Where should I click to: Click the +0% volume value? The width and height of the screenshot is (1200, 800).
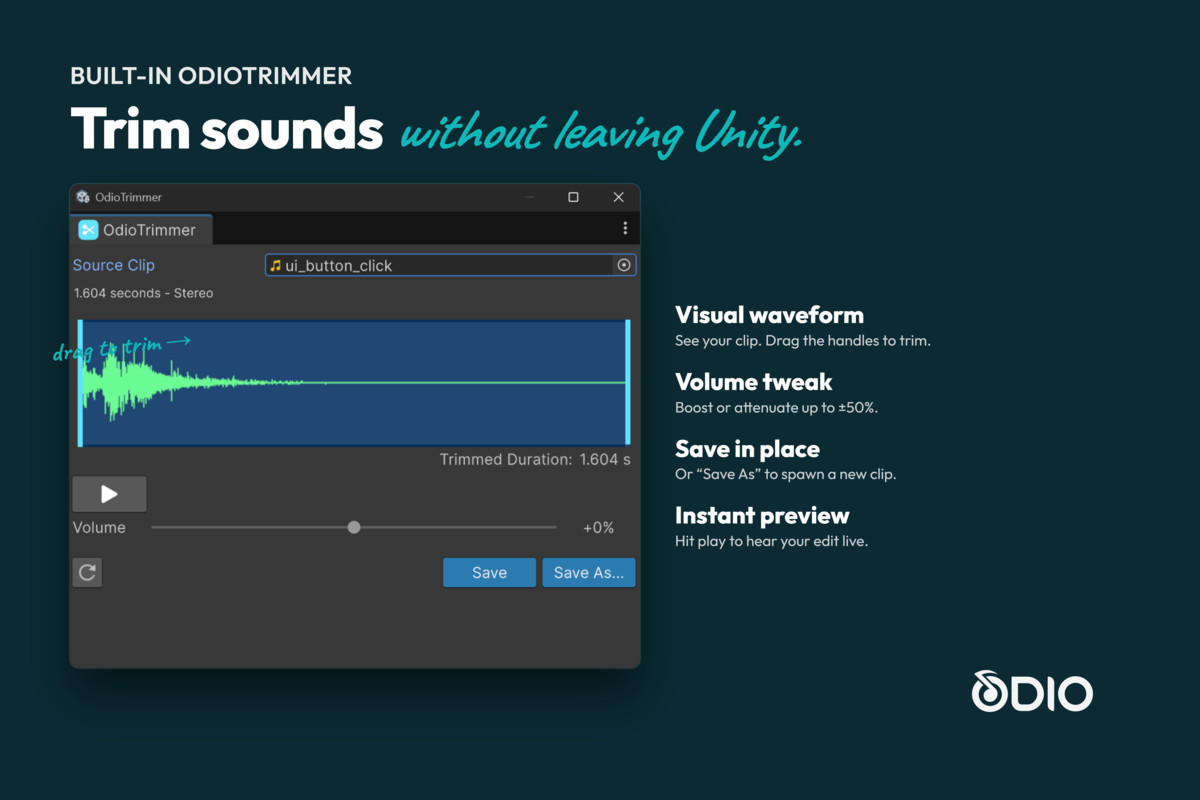click(598, 527)
